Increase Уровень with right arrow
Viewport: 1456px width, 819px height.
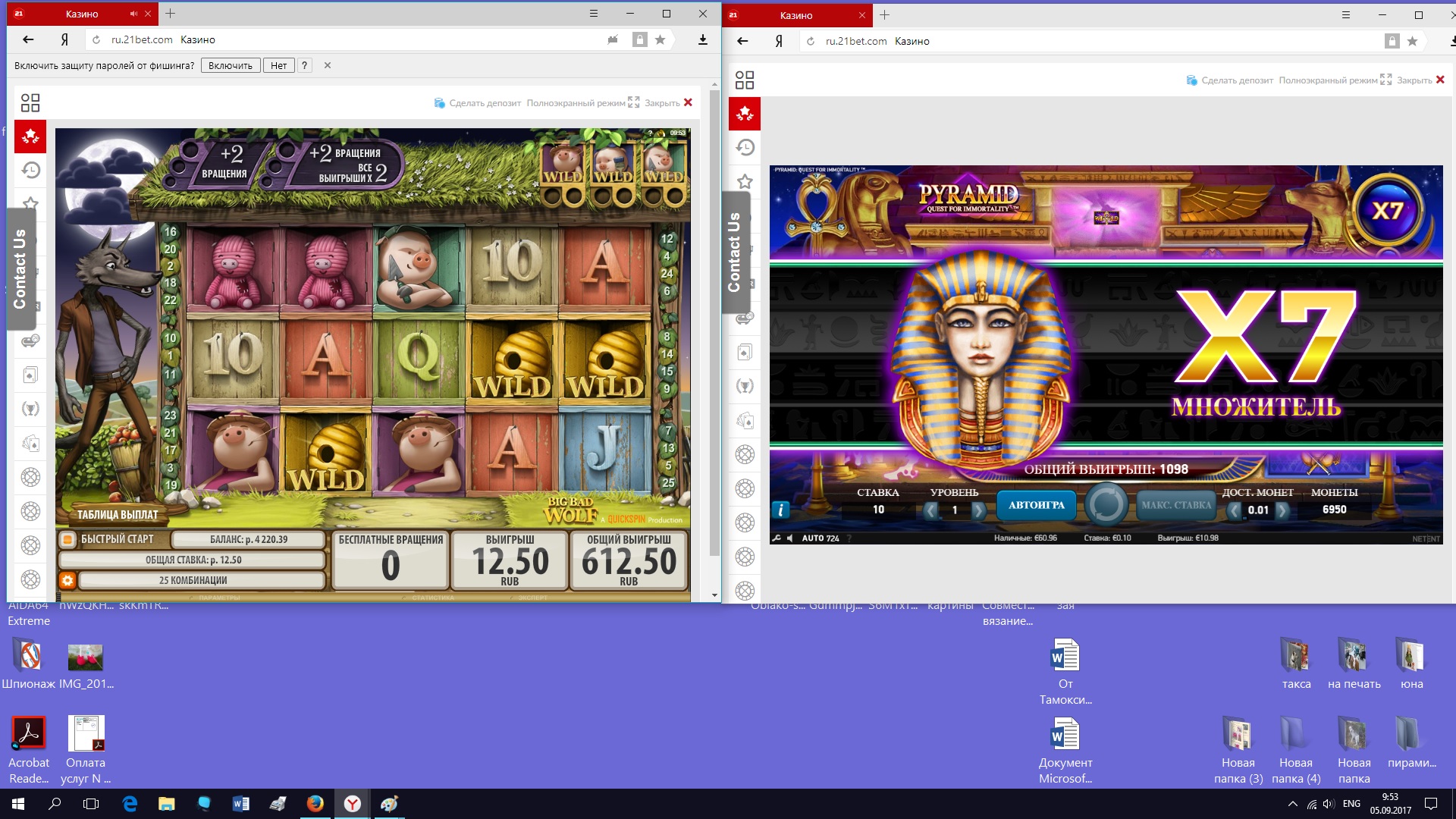978,510
